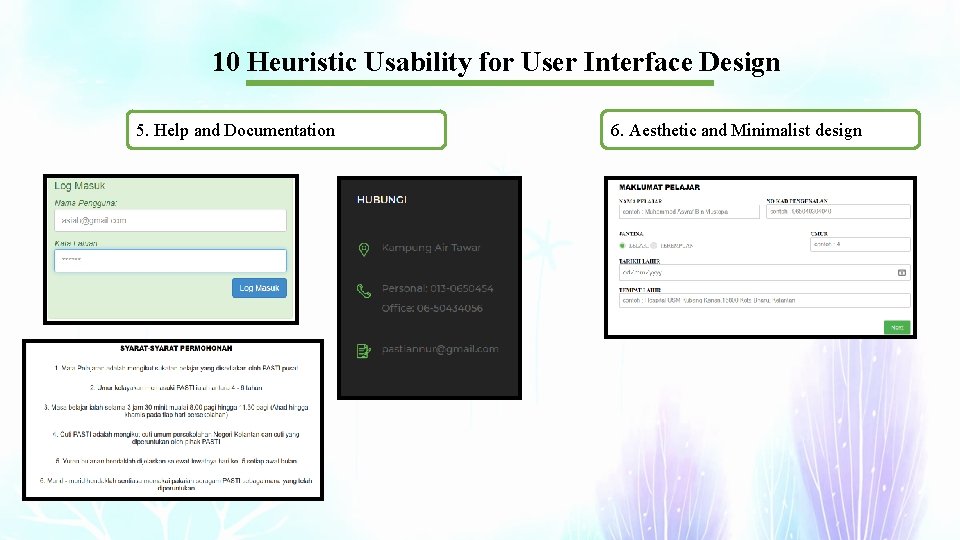Click the Office phone number line

(432, 308)
